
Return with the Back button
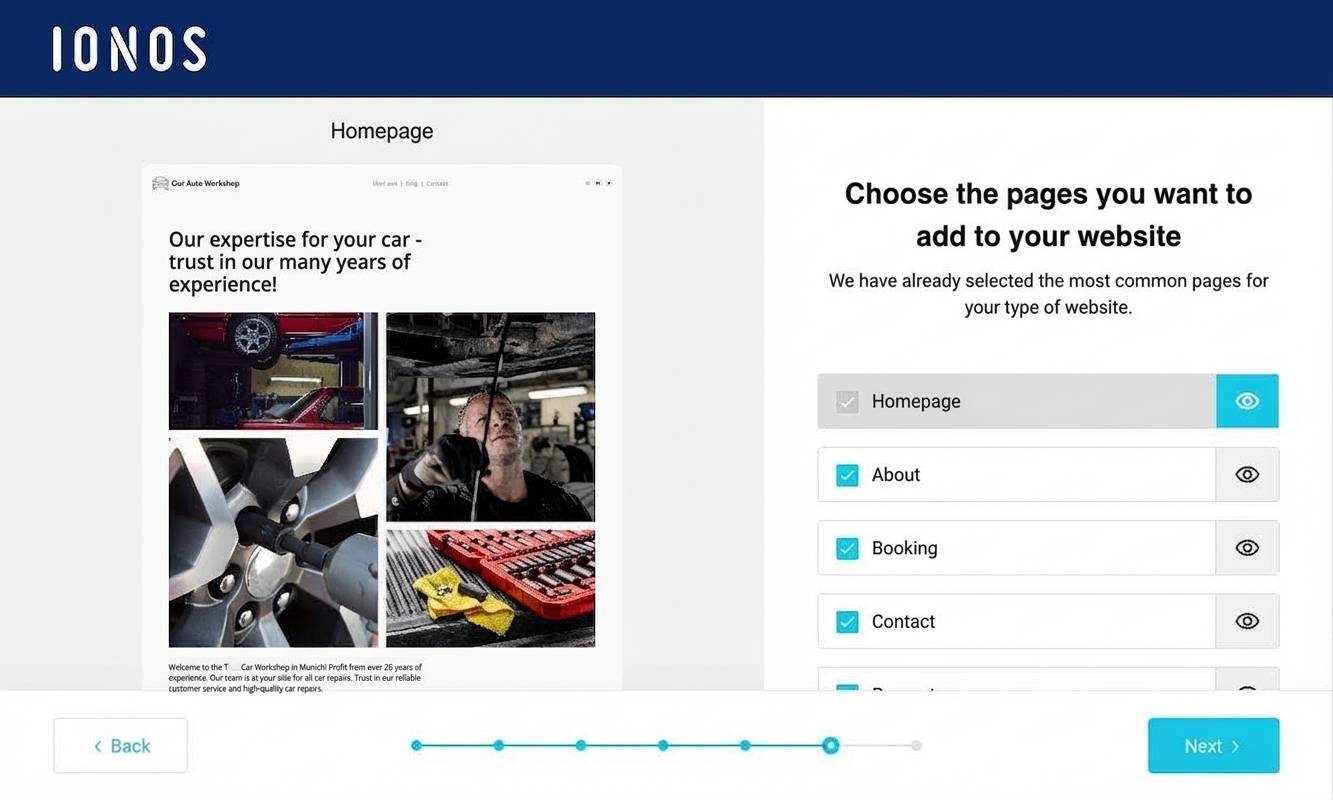[120, 746]
